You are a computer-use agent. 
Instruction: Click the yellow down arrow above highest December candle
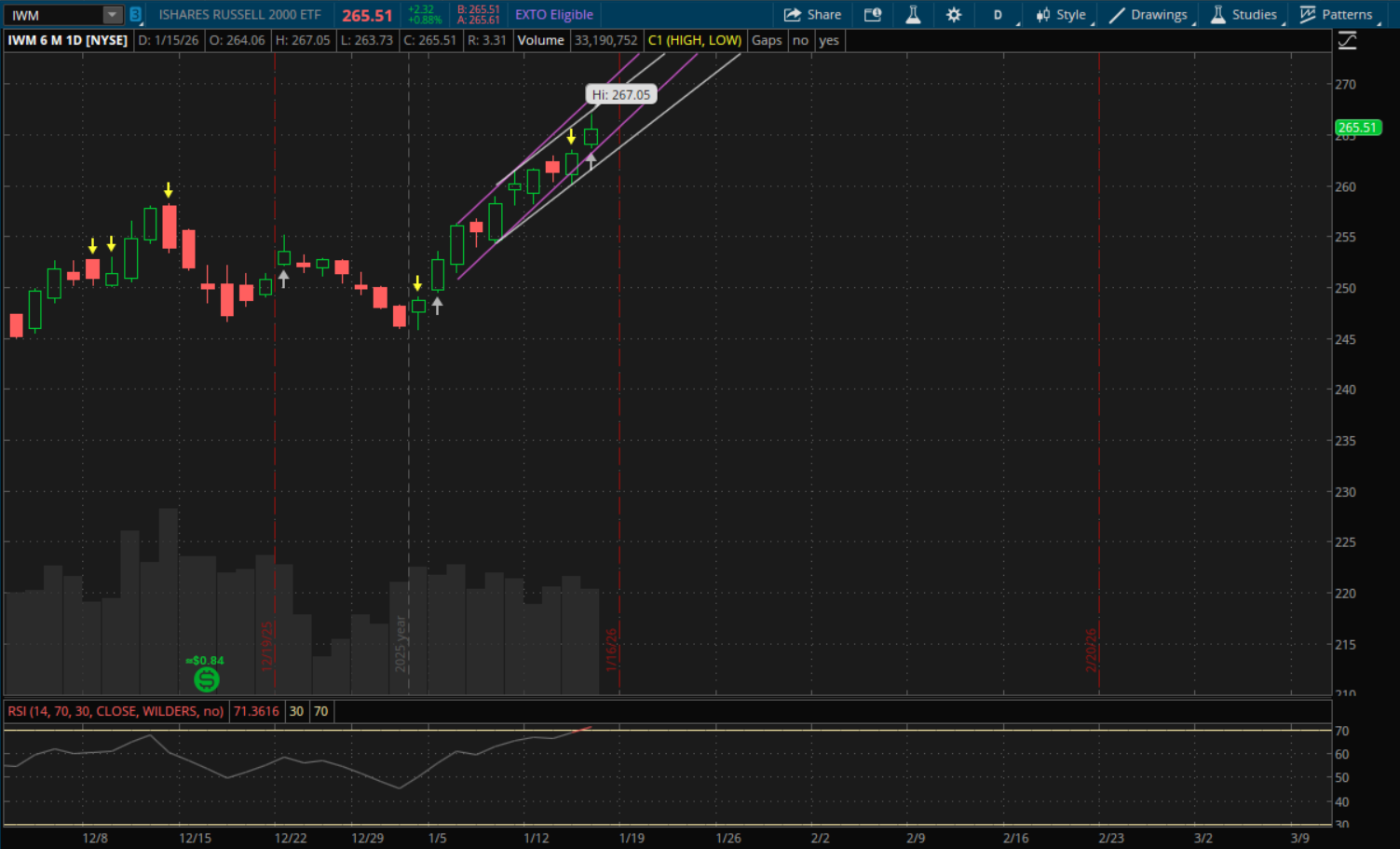click(168, 190)
